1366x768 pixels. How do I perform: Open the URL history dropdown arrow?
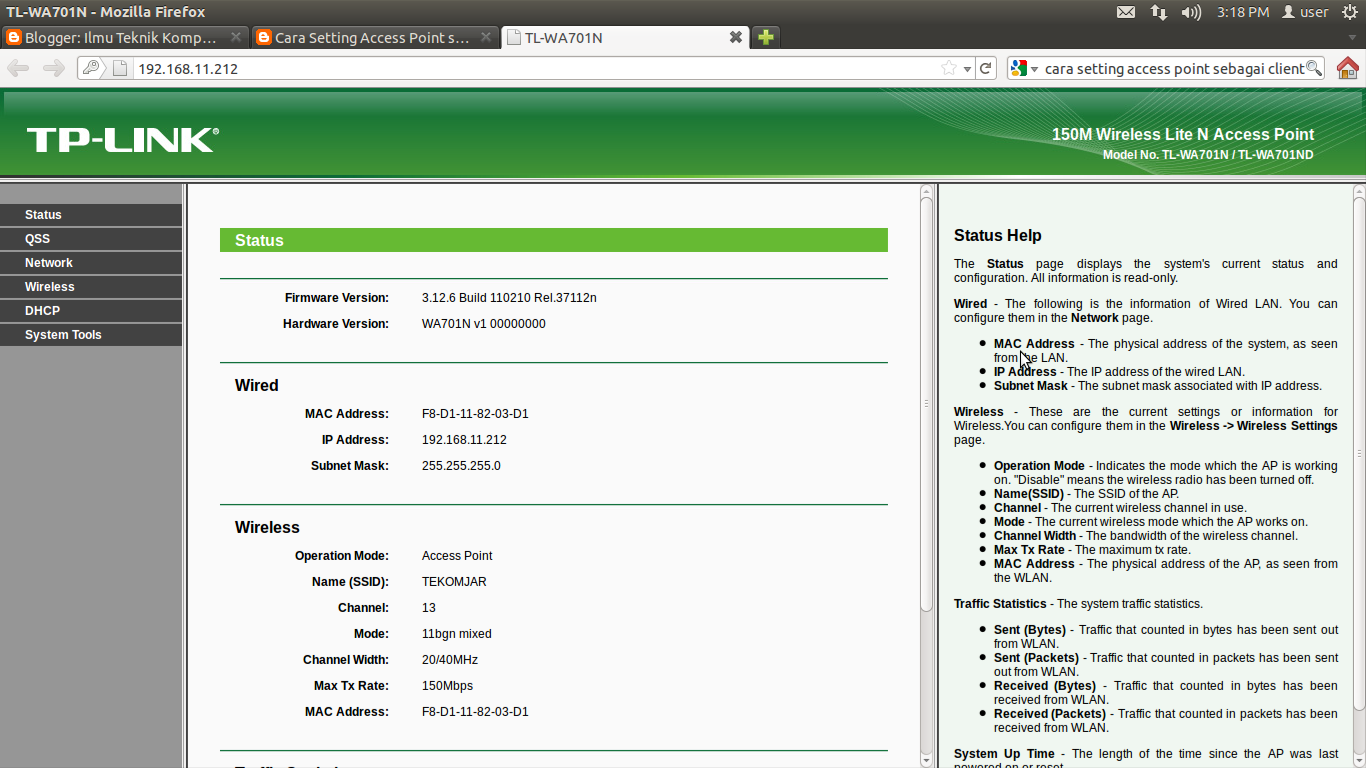point(967,69)
